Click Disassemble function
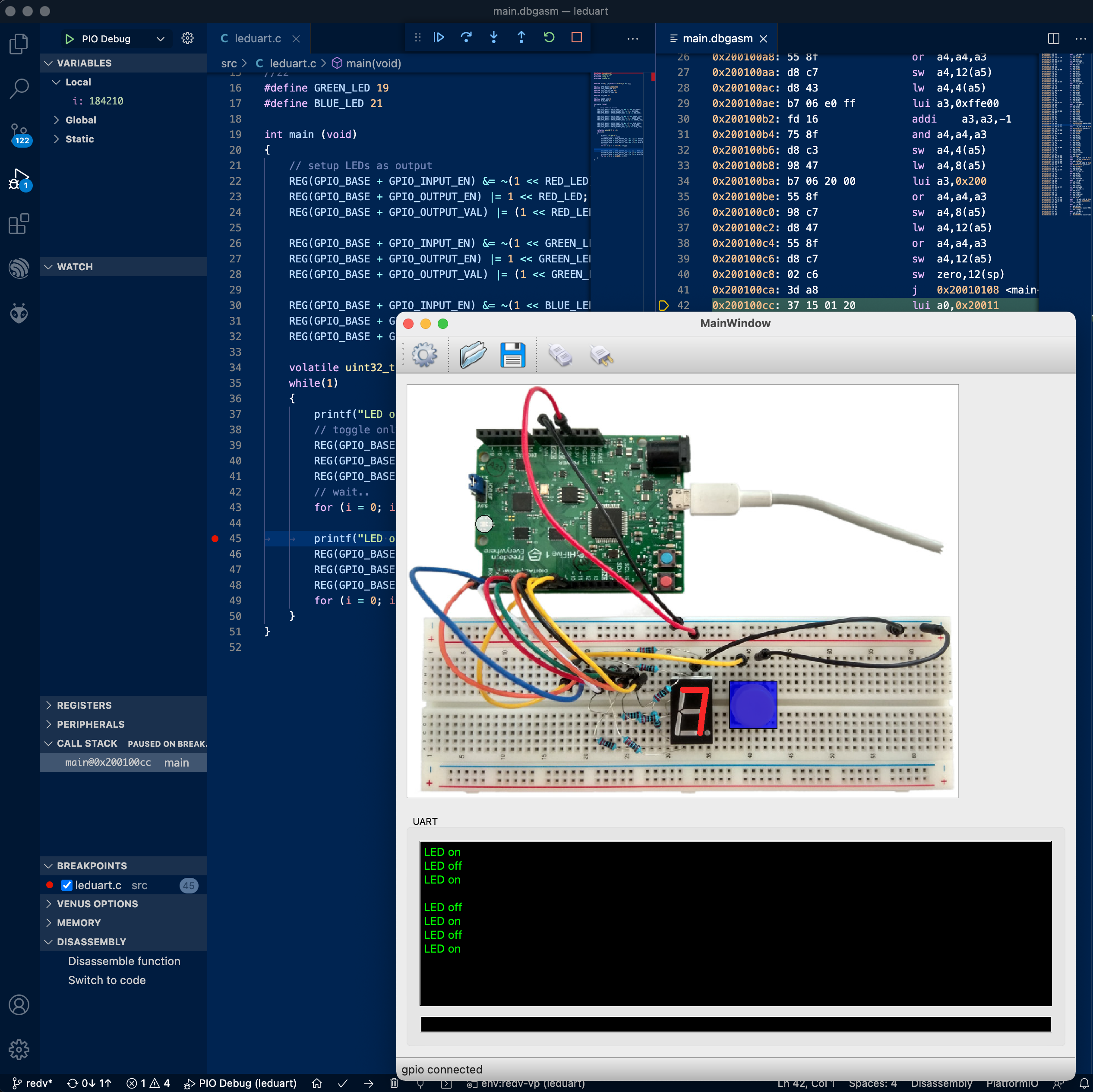The width and height of the screenshot is (1093, 1092). point(124,961)
